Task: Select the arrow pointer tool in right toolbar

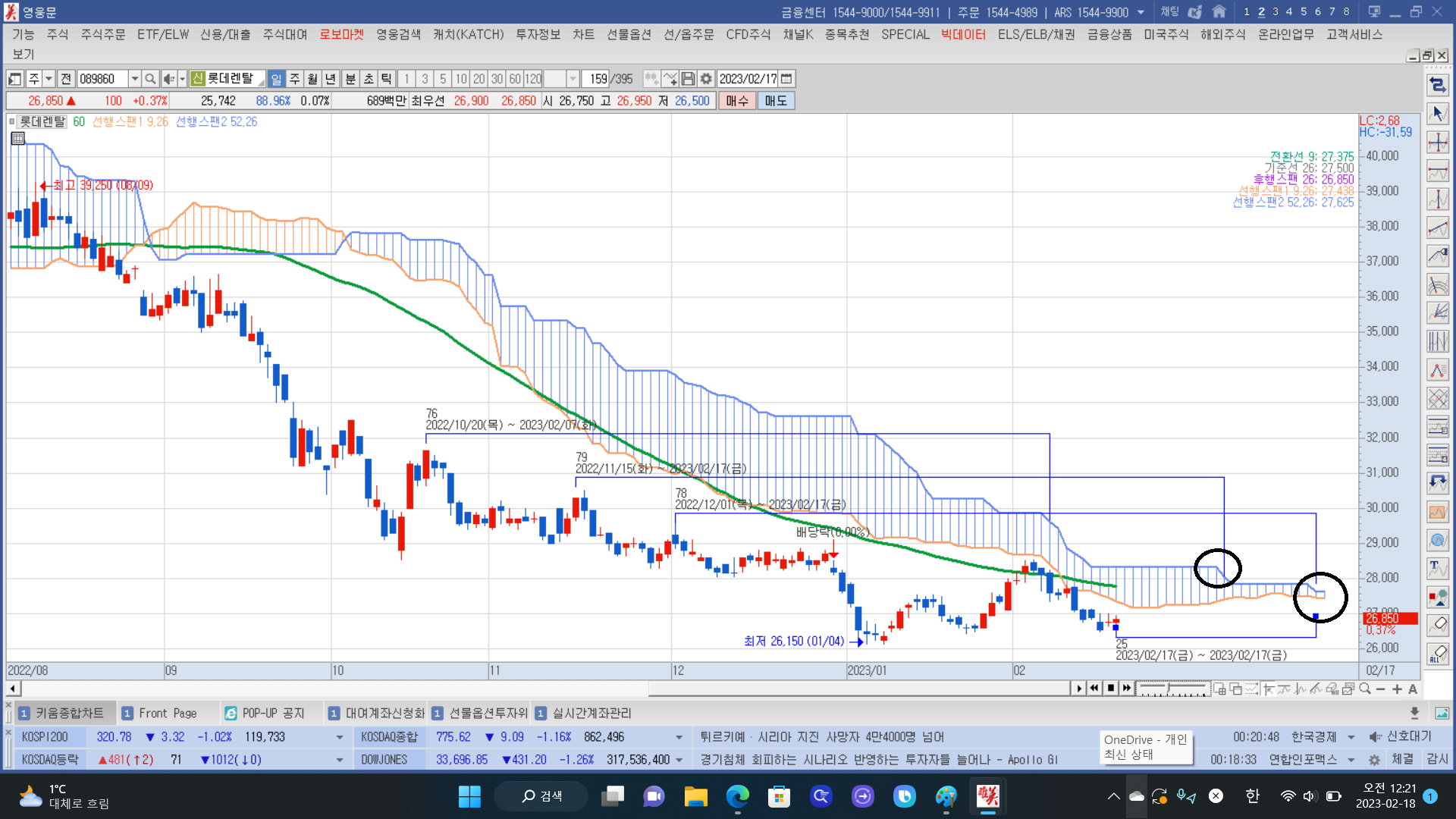Action: click(x=1438, y=114)
